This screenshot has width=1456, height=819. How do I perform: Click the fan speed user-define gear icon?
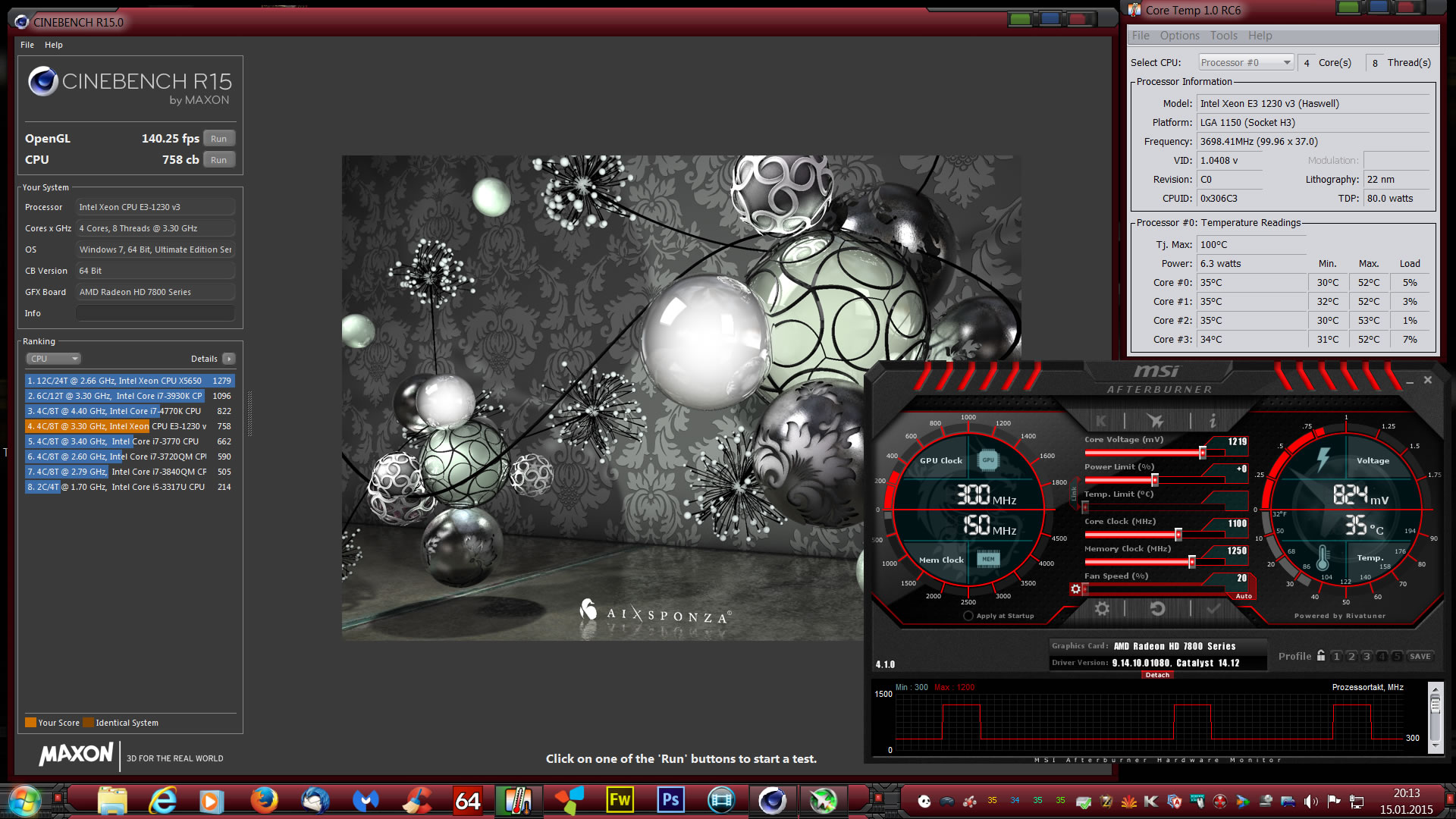click(x=1075, y=589)
